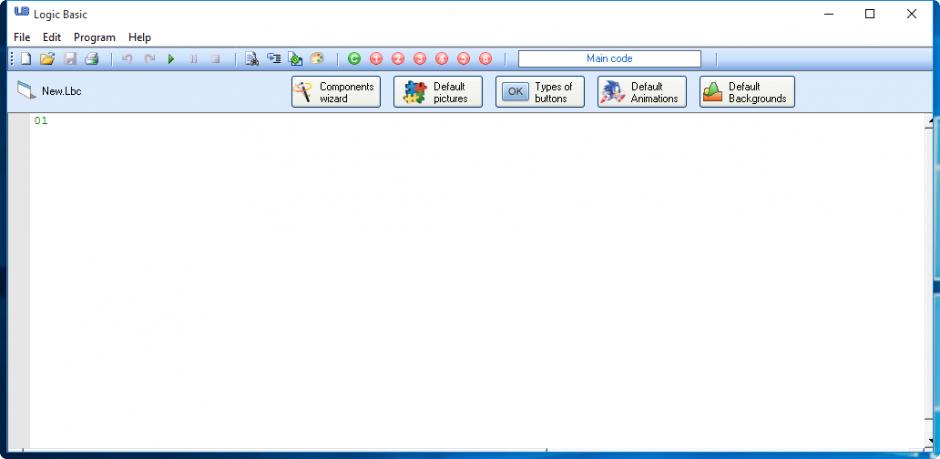Click the Main code field
The image size is (940, 459).
(x=609, y=59)
